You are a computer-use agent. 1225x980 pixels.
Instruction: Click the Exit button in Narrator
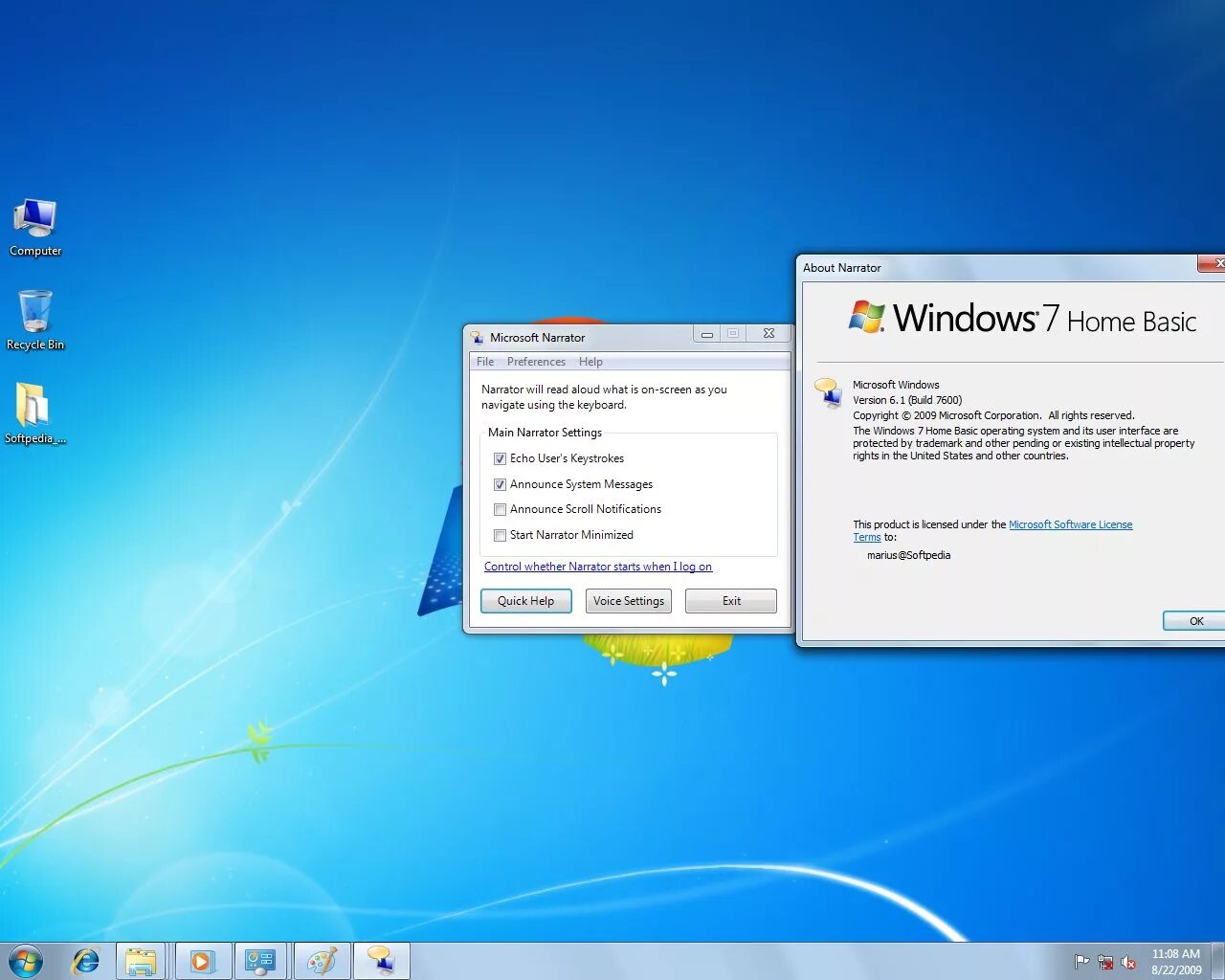coord(731,601)
